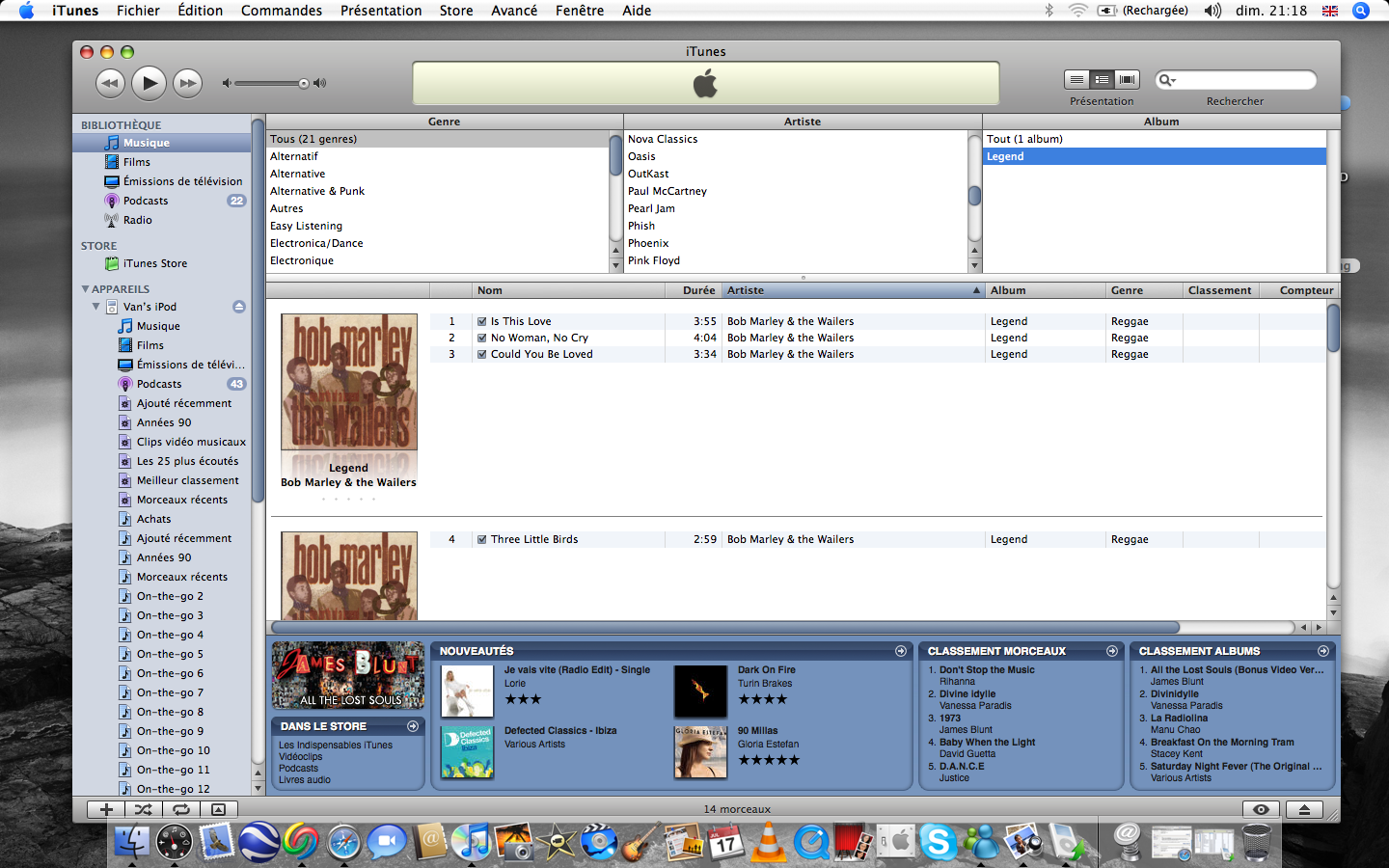
Task: Uncheck the Could You Be Loved track
Action: (481, 355)
